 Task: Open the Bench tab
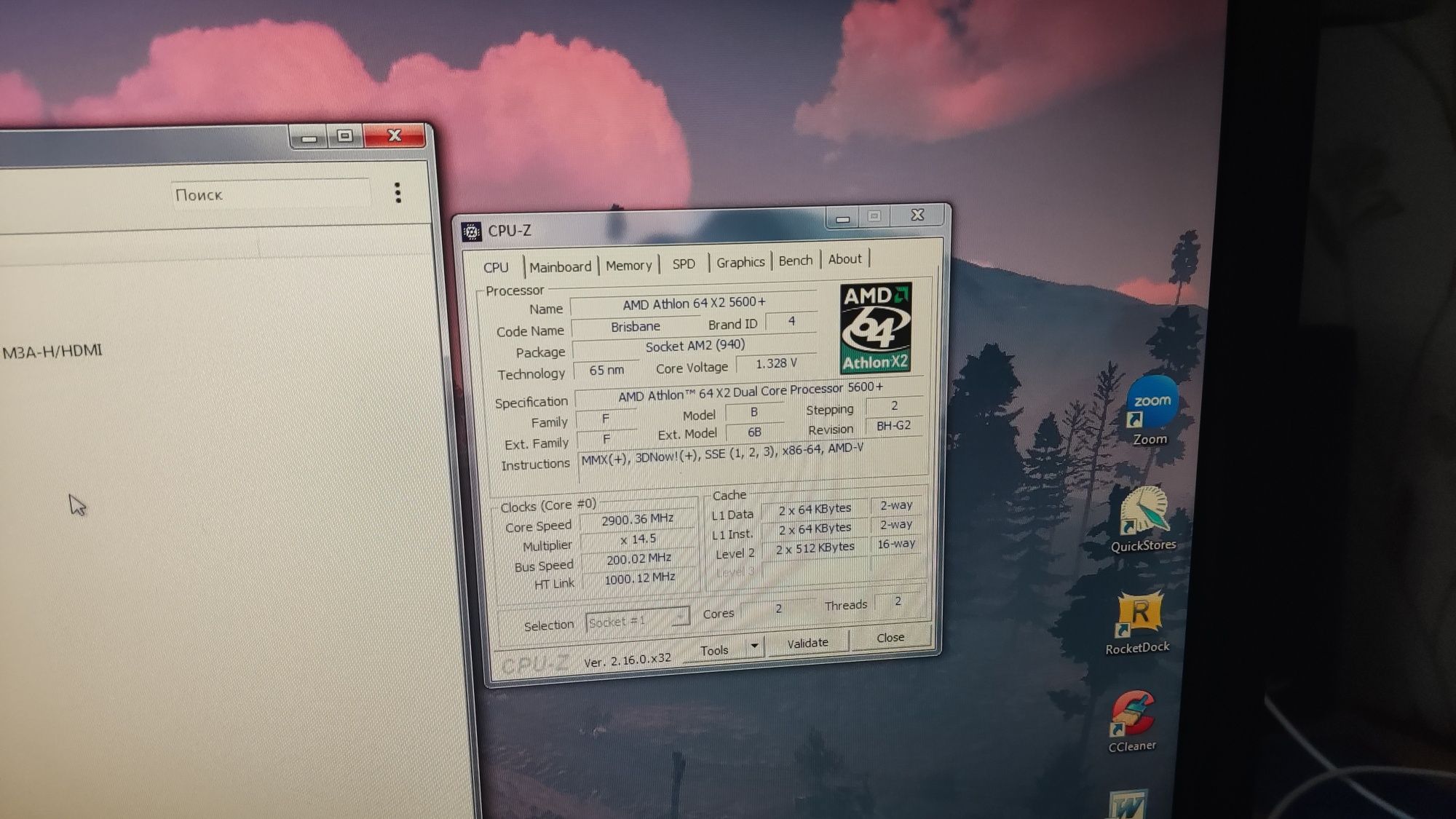[795, 261]
